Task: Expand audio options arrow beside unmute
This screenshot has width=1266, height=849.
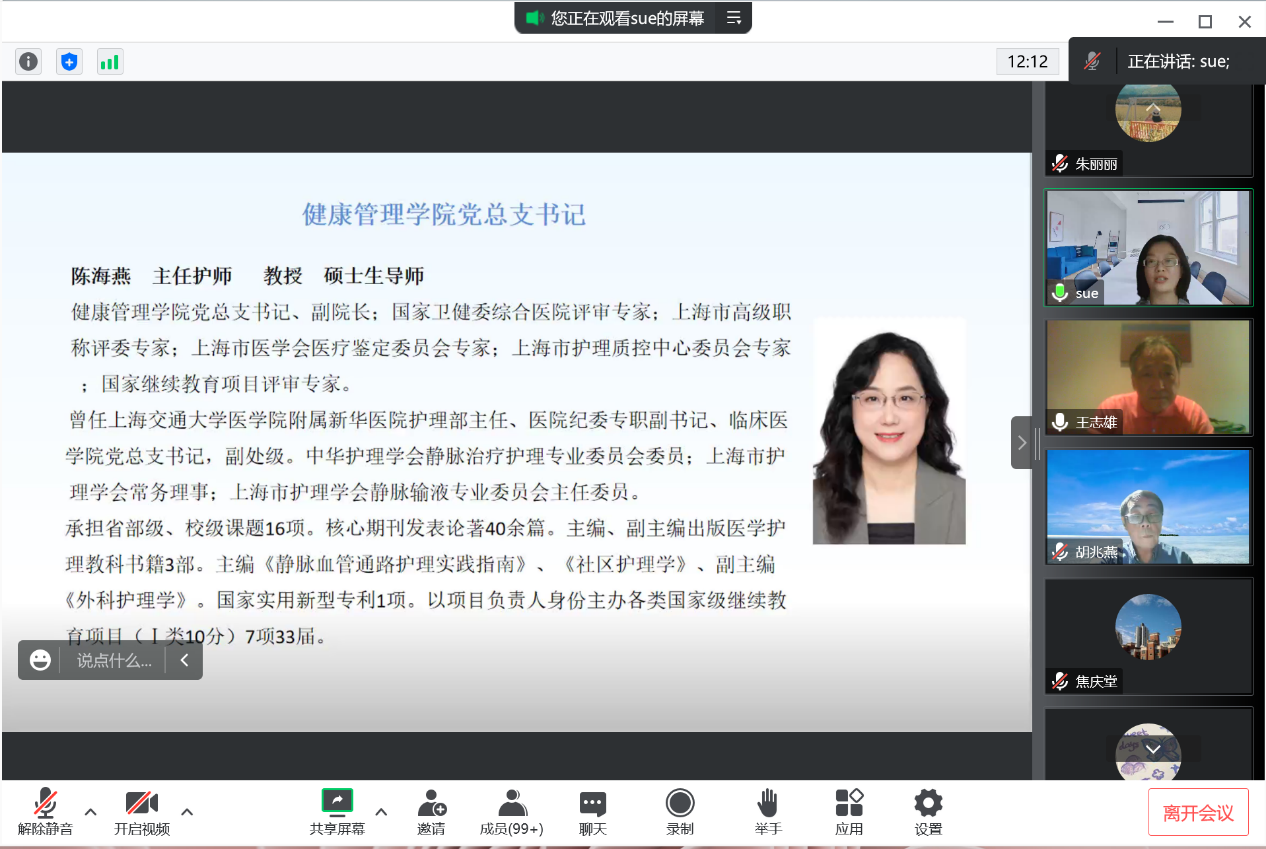Action: click(90, 811)
